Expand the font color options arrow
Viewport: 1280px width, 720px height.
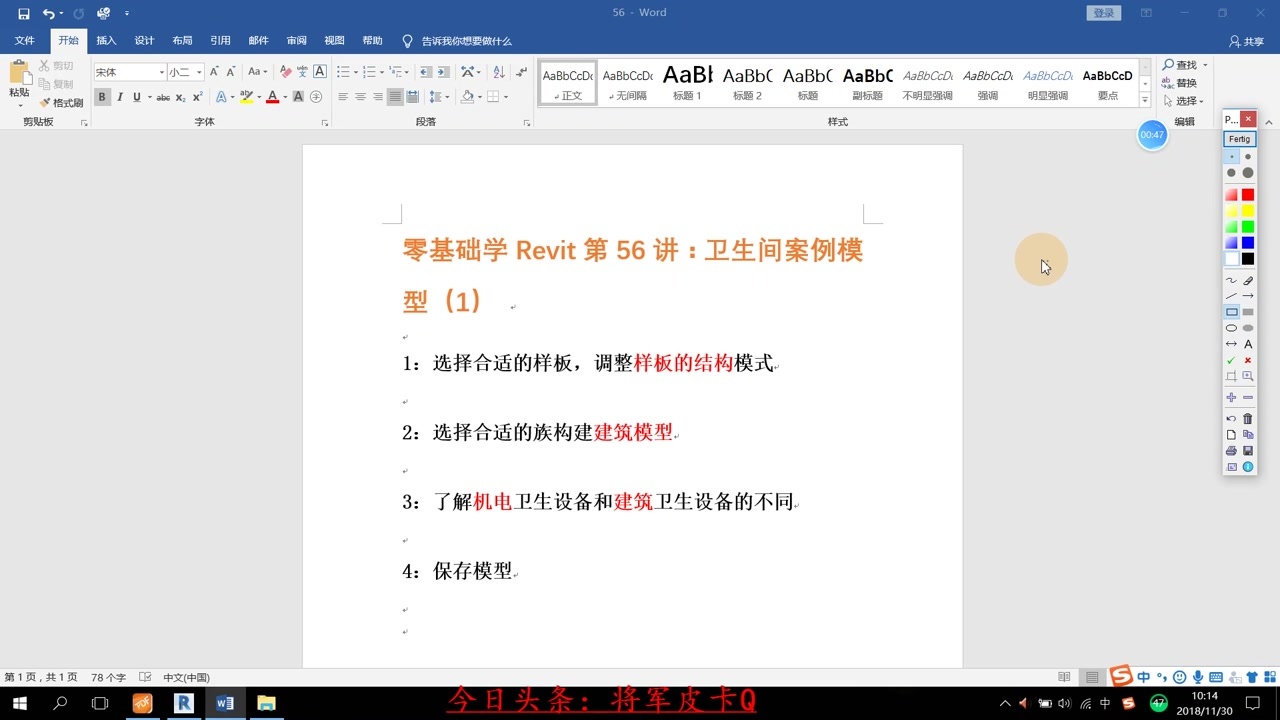point(285,97)
